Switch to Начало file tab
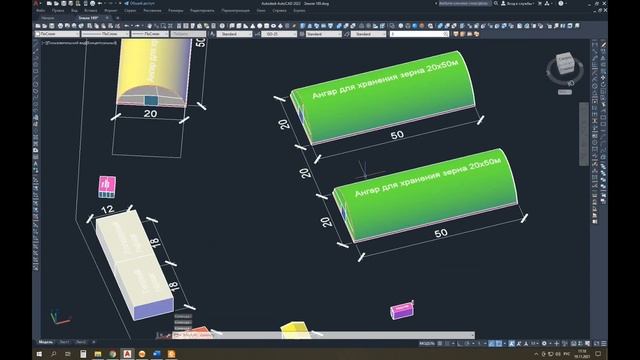The width and height of the screenshot is (640, 360). (48, 18)
